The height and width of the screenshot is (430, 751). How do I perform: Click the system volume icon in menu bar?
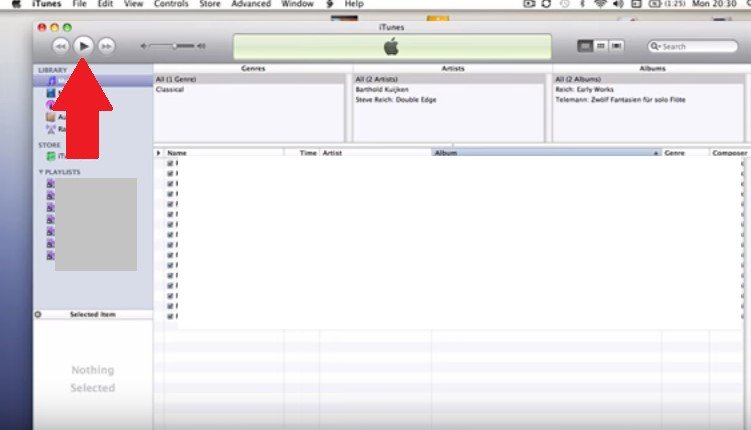[x=618, y=4]
